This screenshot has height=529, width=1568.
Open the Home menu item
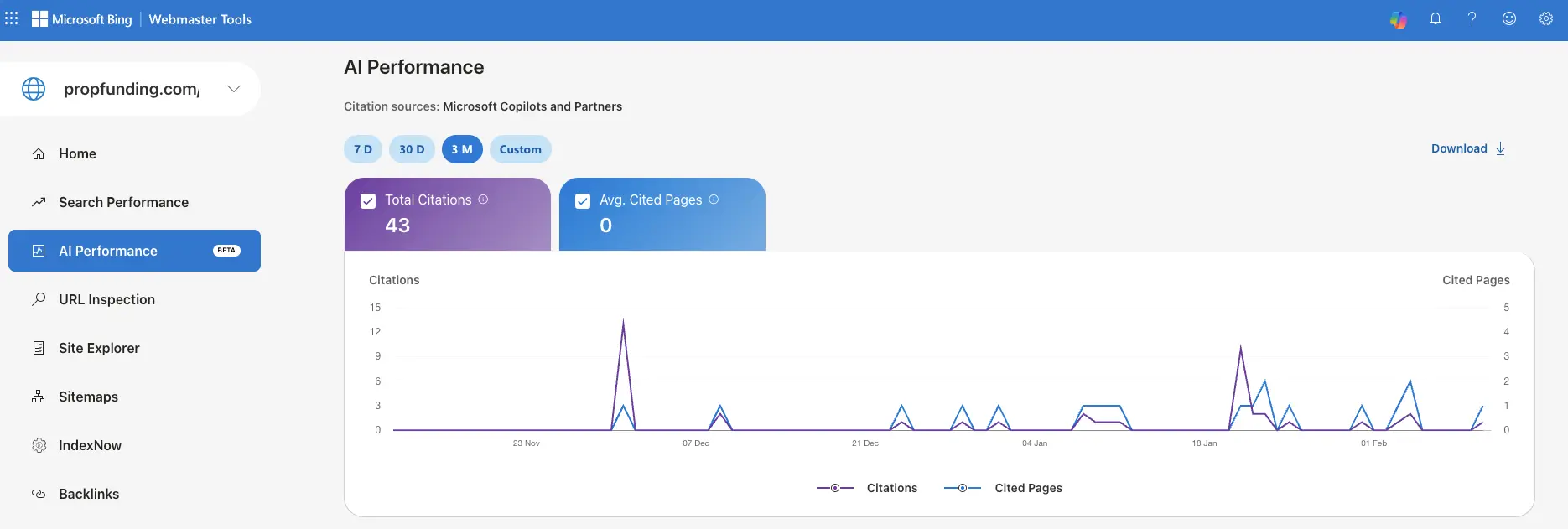point(134,153)
